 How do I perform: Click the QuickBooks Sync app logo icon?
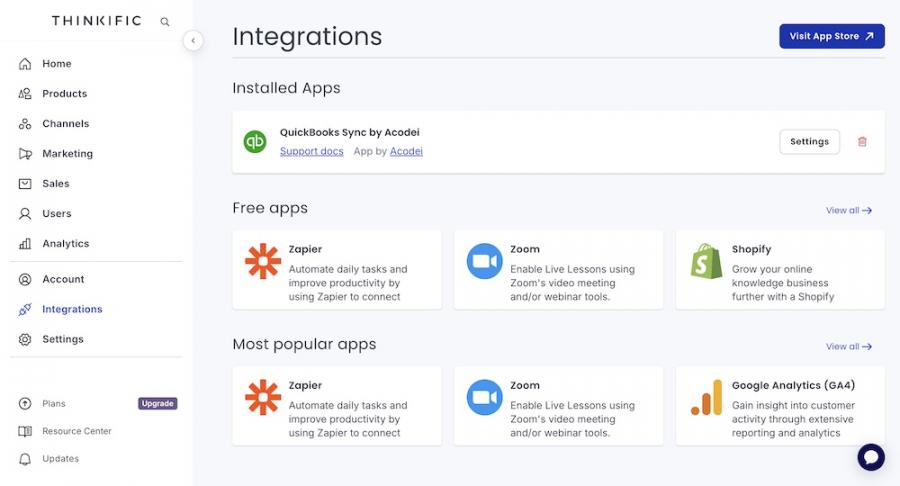click(255, 142)
